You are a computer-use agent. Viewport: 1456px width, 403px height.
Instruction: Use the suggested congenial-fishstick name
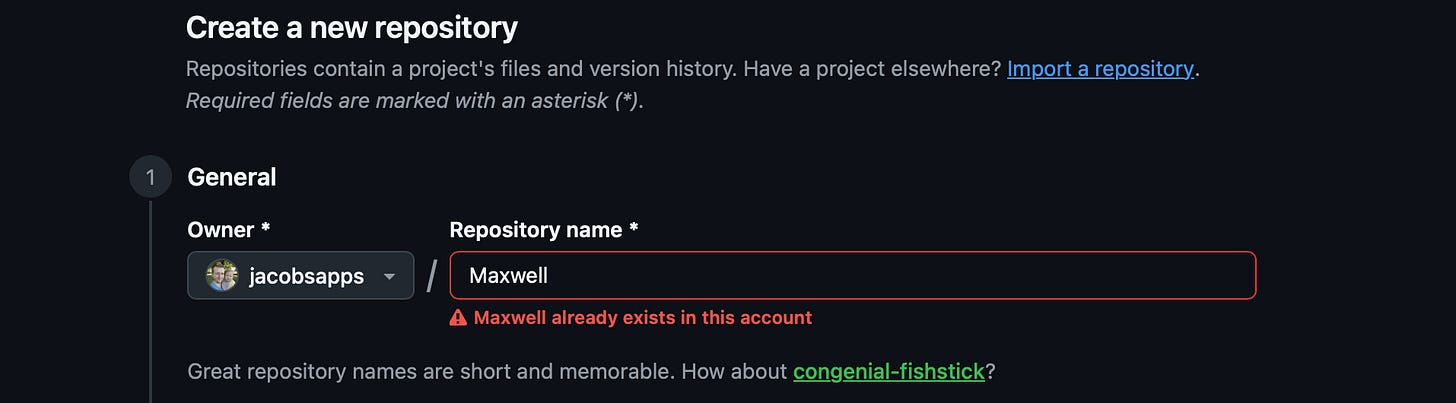889,372
